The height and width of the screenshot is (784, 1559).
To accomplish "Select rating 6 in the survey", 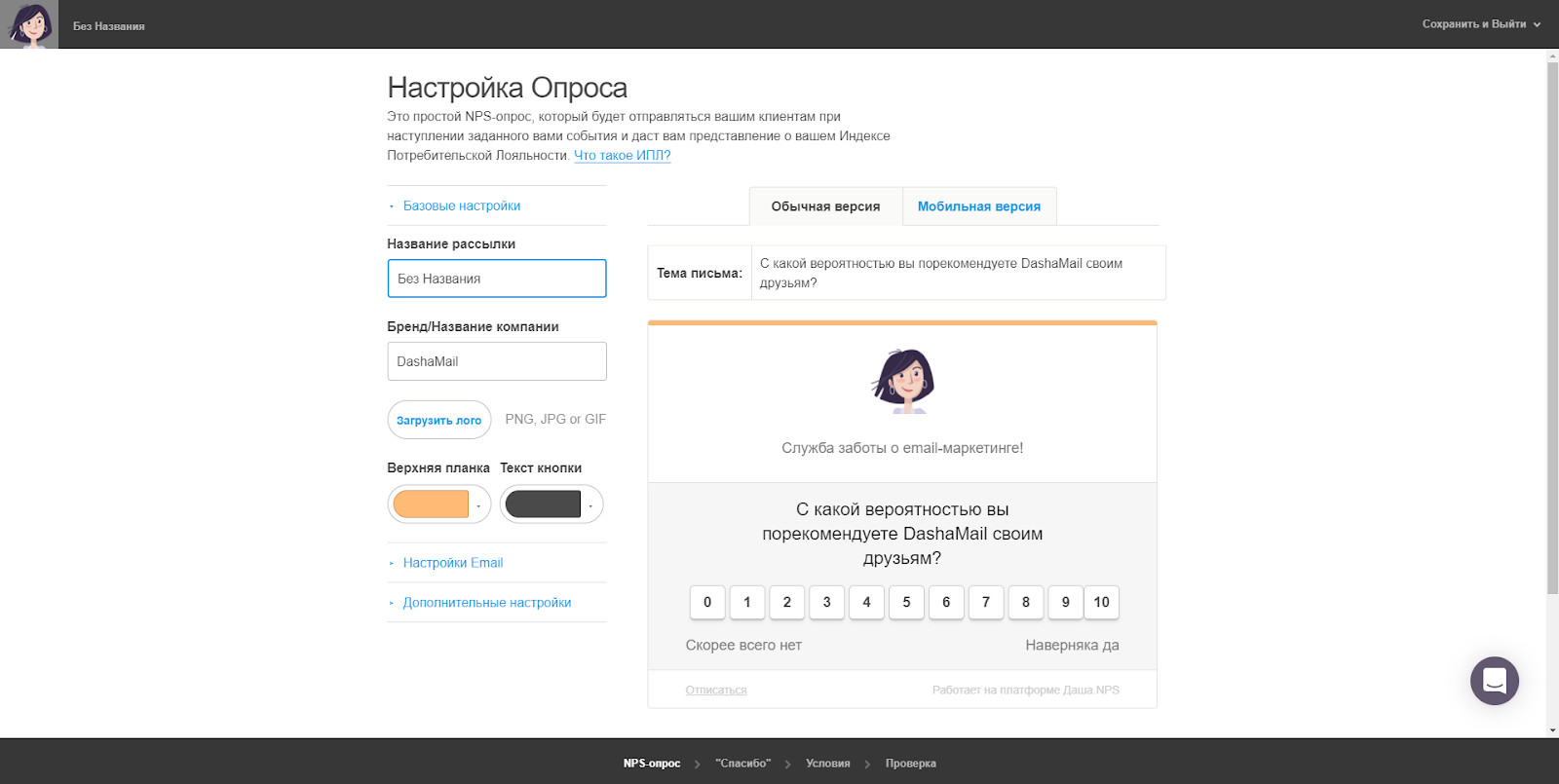I will 946,602.
